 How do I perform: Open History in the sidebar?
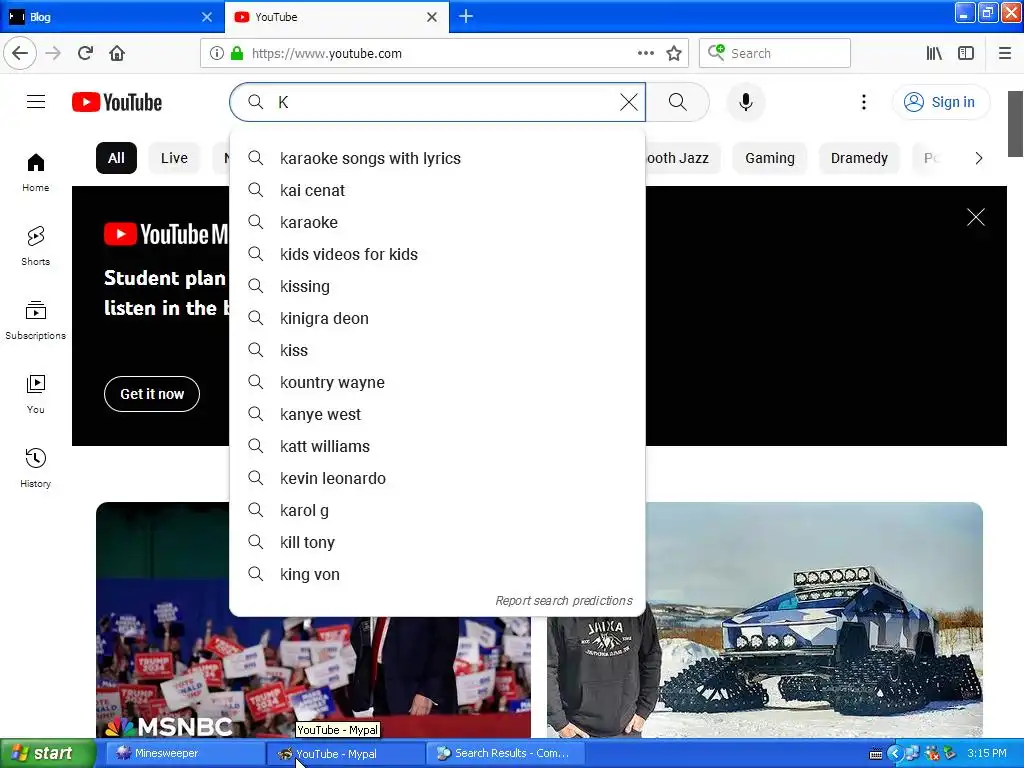(x=36, y=468)
